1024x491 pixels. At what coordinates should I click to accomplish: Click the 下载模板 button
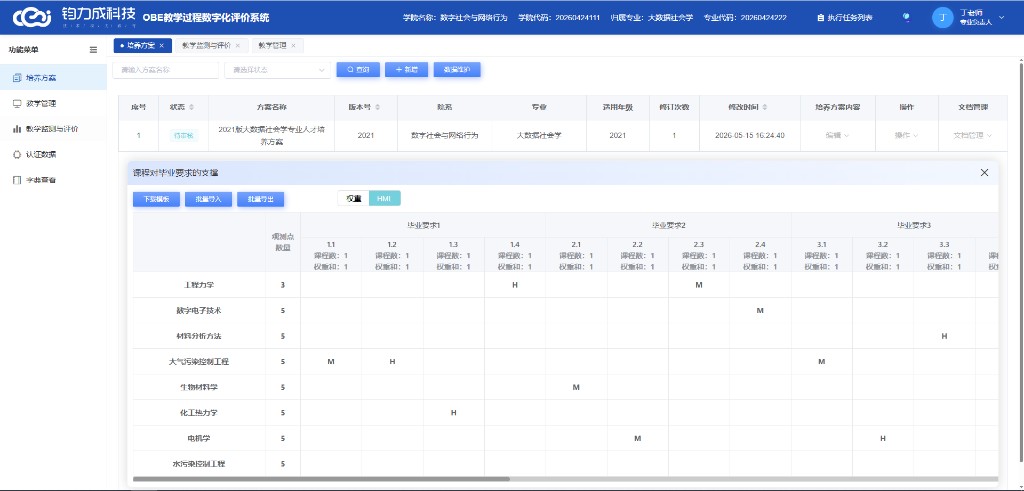tap(156, 200)
